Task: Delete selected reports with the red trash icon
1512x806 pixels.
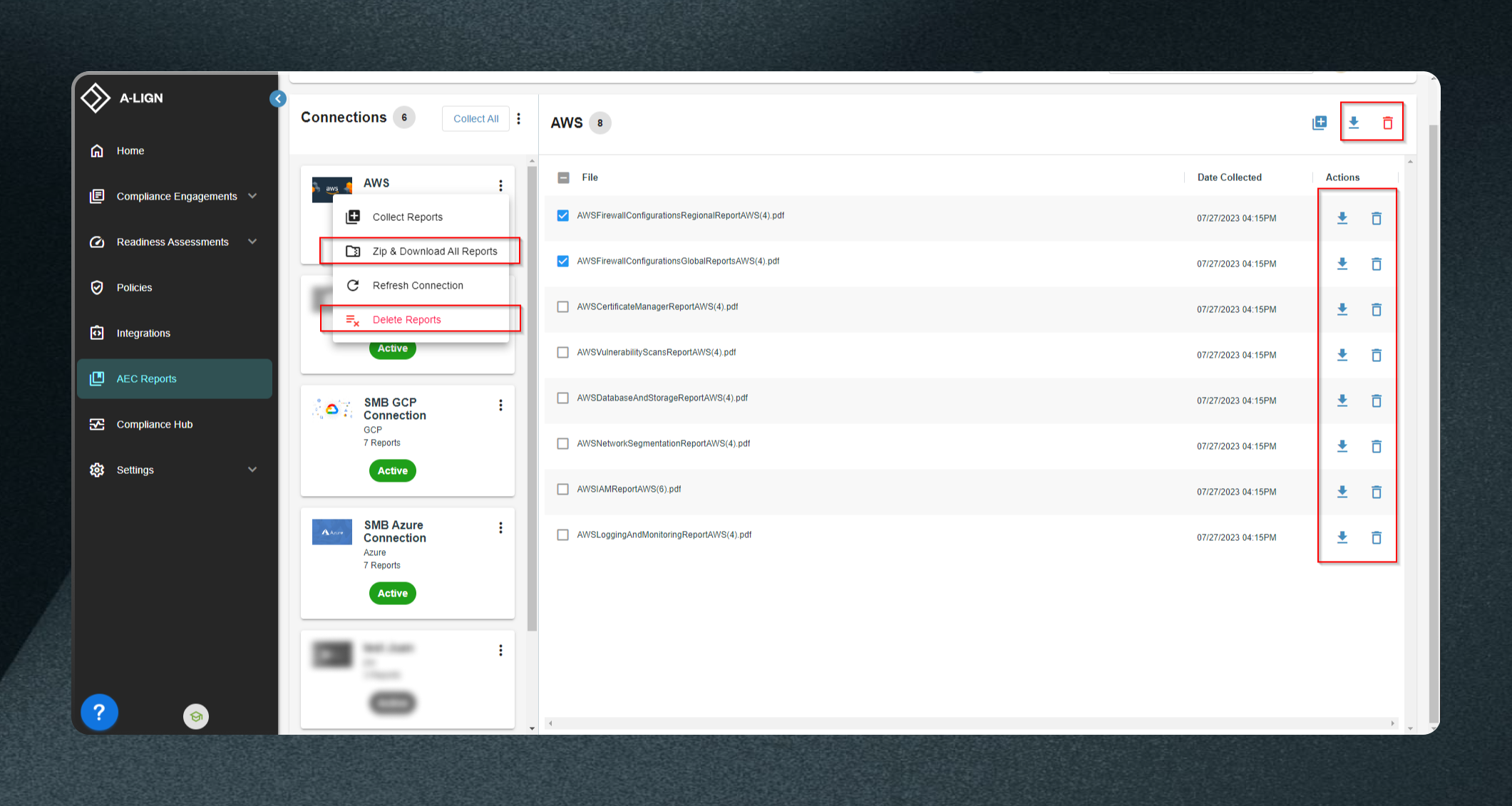Action: point(1387,123)
